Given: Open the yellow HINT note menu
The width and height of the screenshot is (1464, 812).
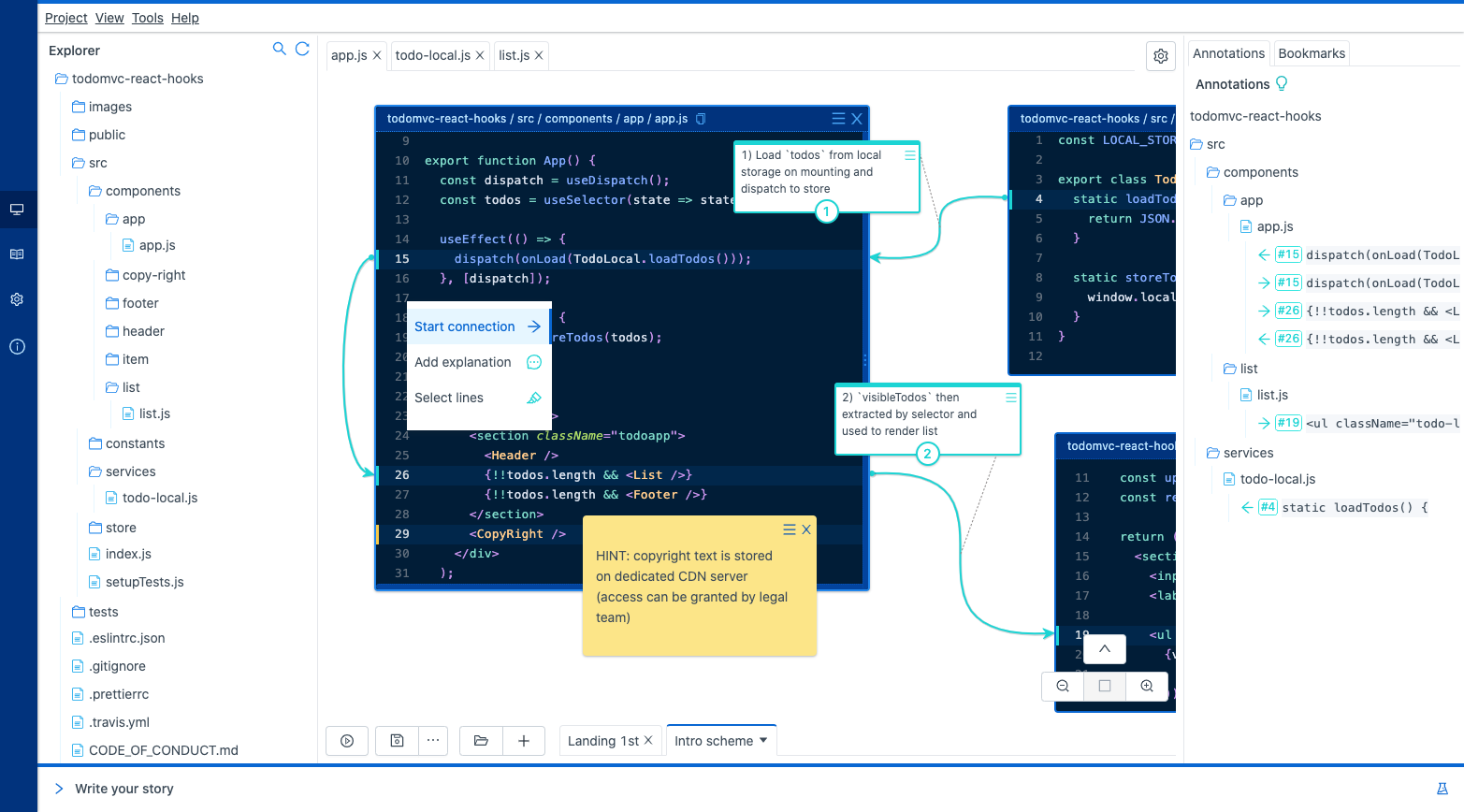Looking at the screenshot, I should coord(790,529).
